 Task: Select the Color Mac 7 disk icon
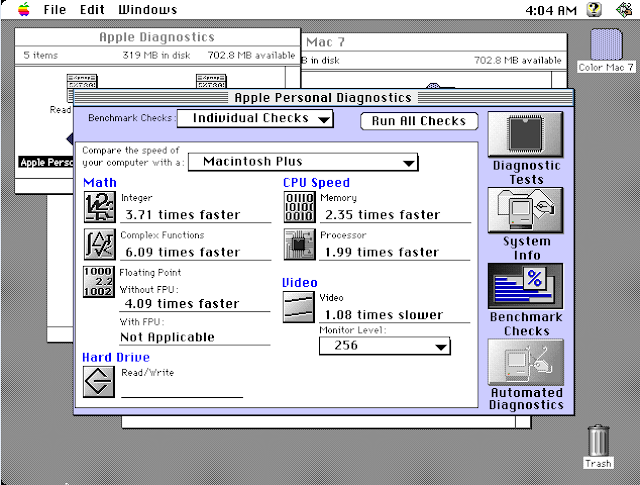[x=606, y=45]
